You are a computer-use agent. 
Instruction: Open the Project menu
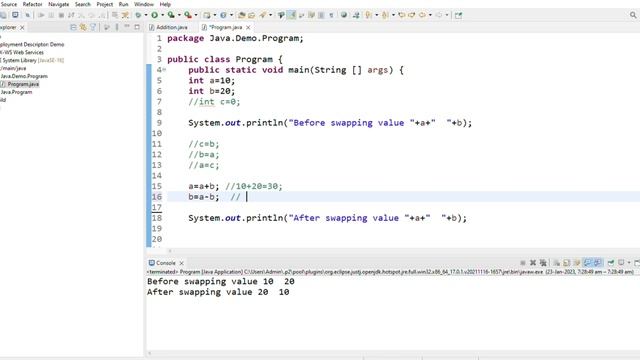(104, 4)
